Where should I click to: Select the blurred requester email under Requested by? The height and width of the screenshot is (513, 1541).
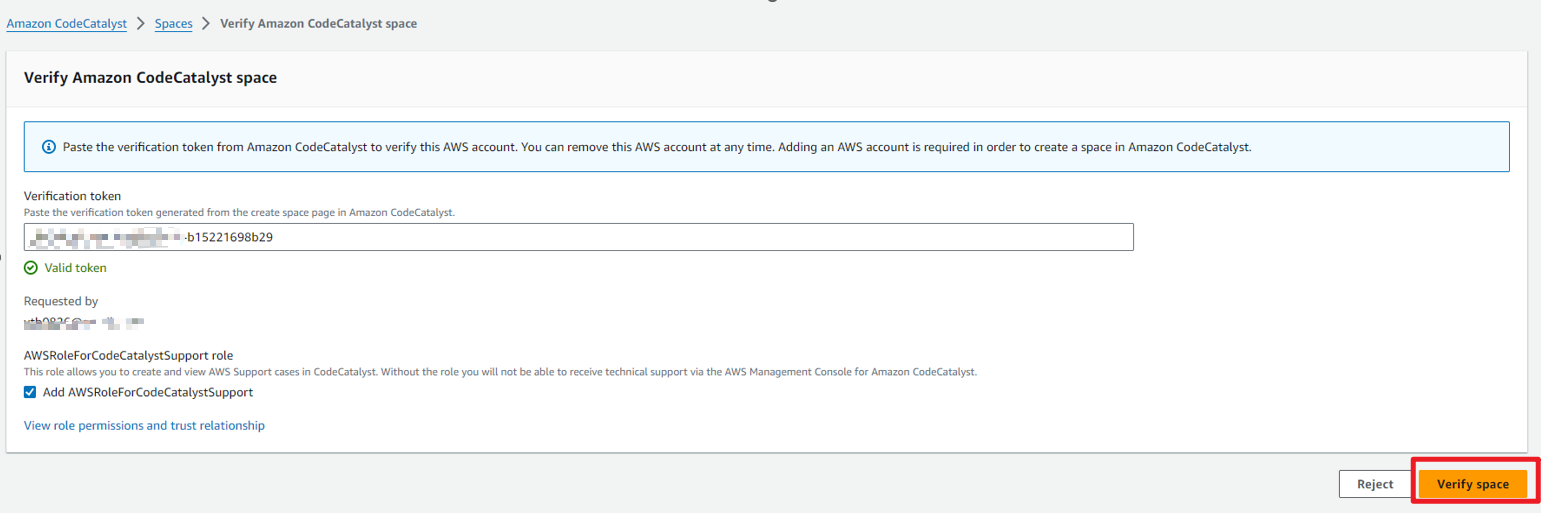click(85, 322)
